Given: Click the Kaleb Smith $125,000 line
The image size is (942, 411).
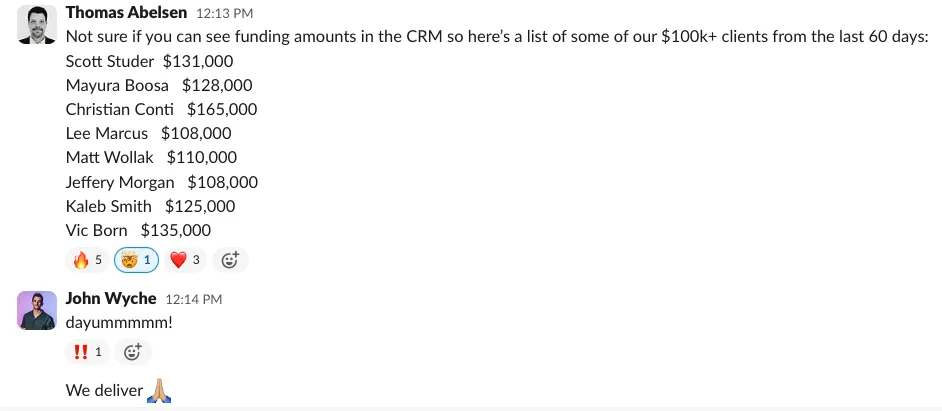Looking at the screenshot, I should [150, 206].
